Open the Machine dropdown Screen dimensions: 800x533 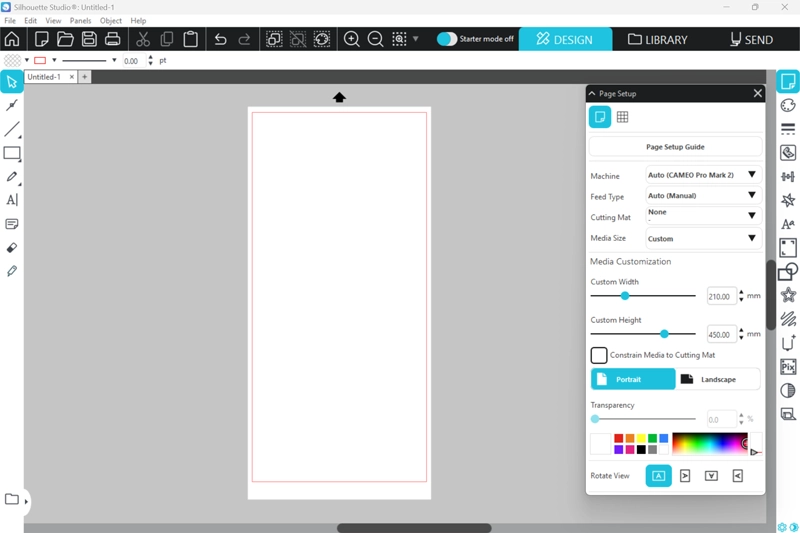[x=703, y=175]
